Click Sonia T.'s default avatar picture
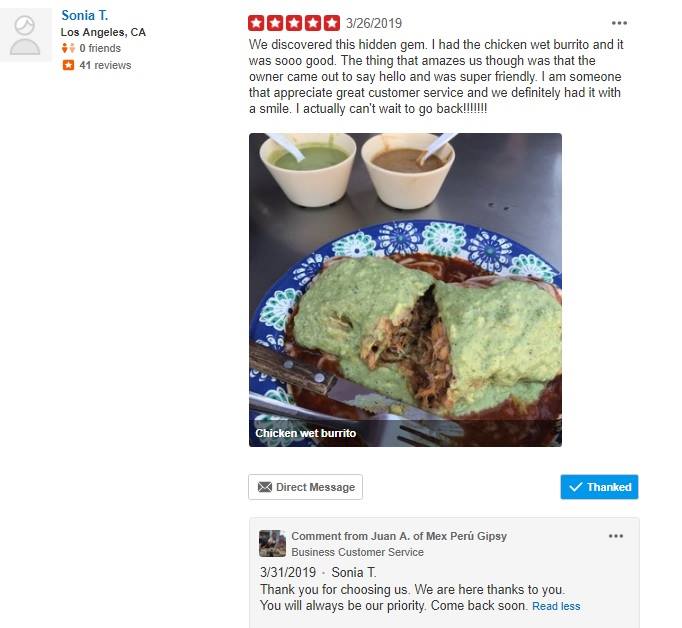The image size is (682, 628). pyautogui.click(x=26, y=34)
